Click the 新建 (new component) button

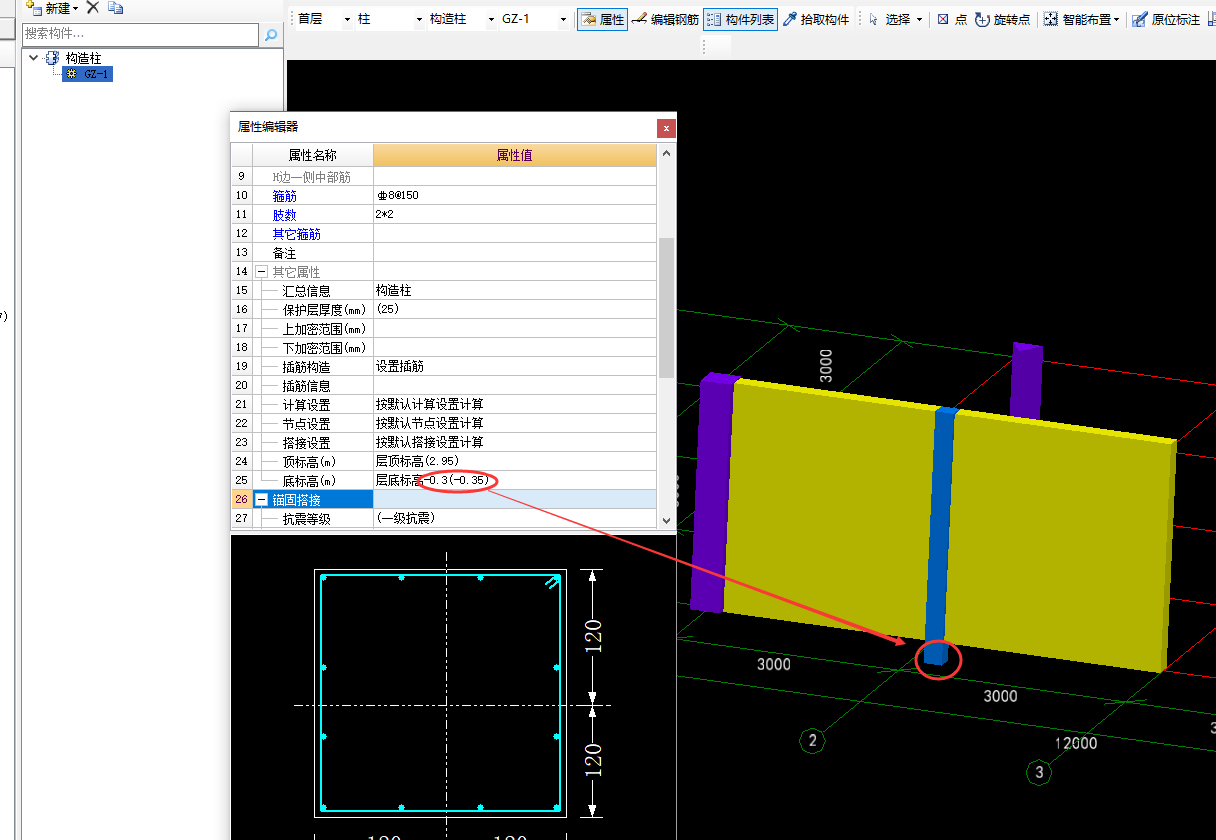[51, 7]
